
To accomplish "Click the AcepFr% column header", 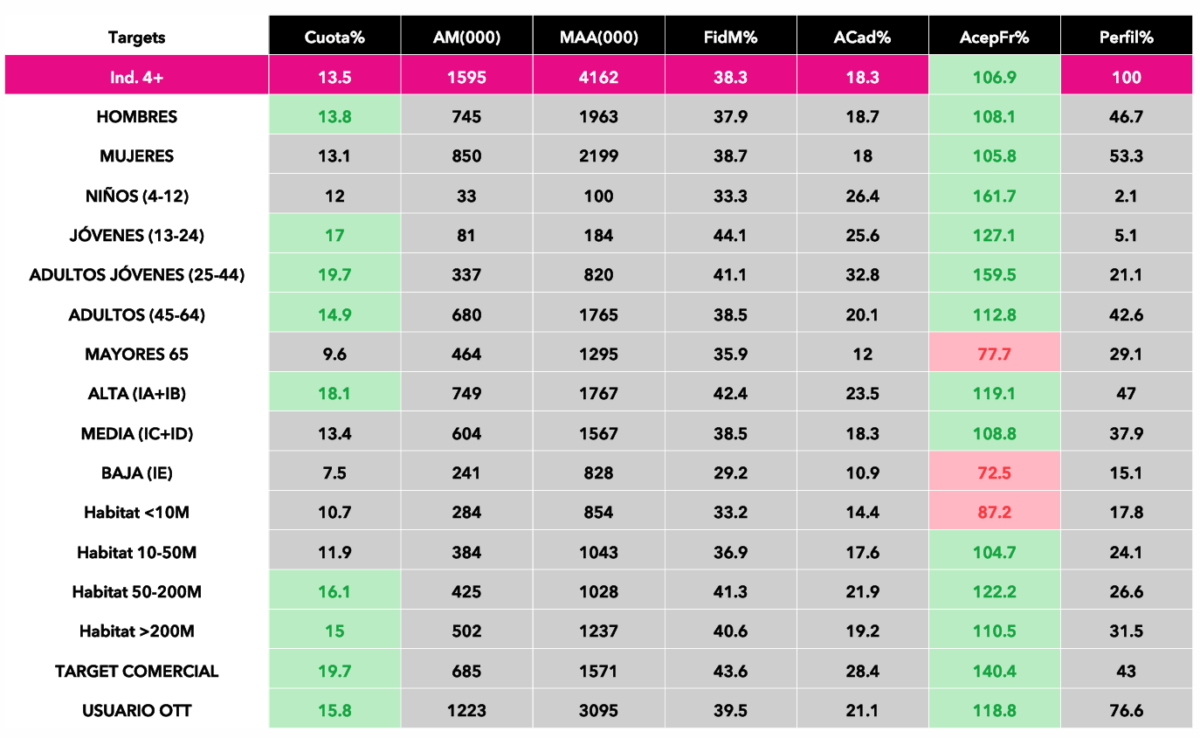I will pos(994,38).
